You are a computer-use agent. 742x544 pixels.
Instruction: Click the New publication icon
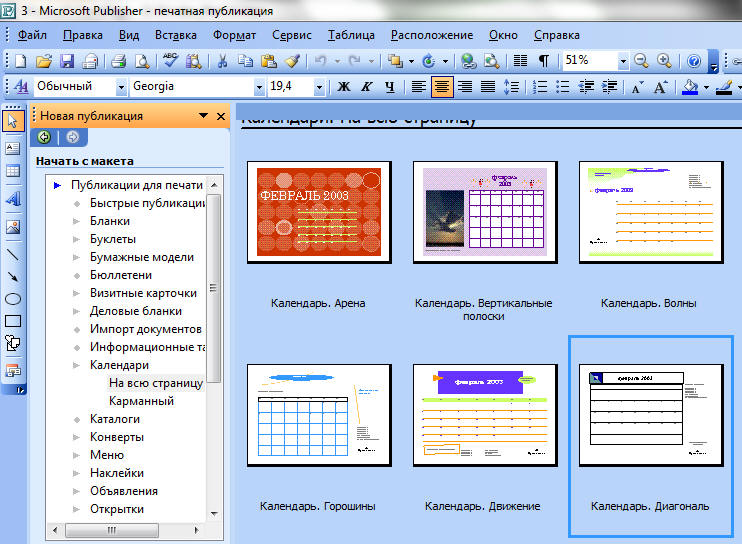21,61
